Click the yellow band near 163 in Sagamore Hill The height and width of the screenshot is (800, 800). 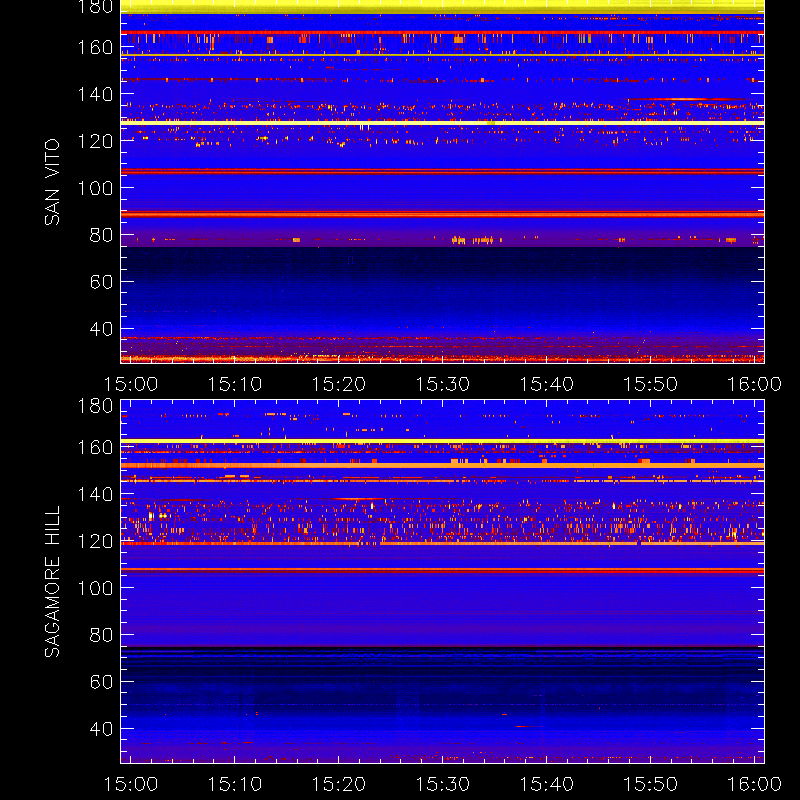pos(442,441)
